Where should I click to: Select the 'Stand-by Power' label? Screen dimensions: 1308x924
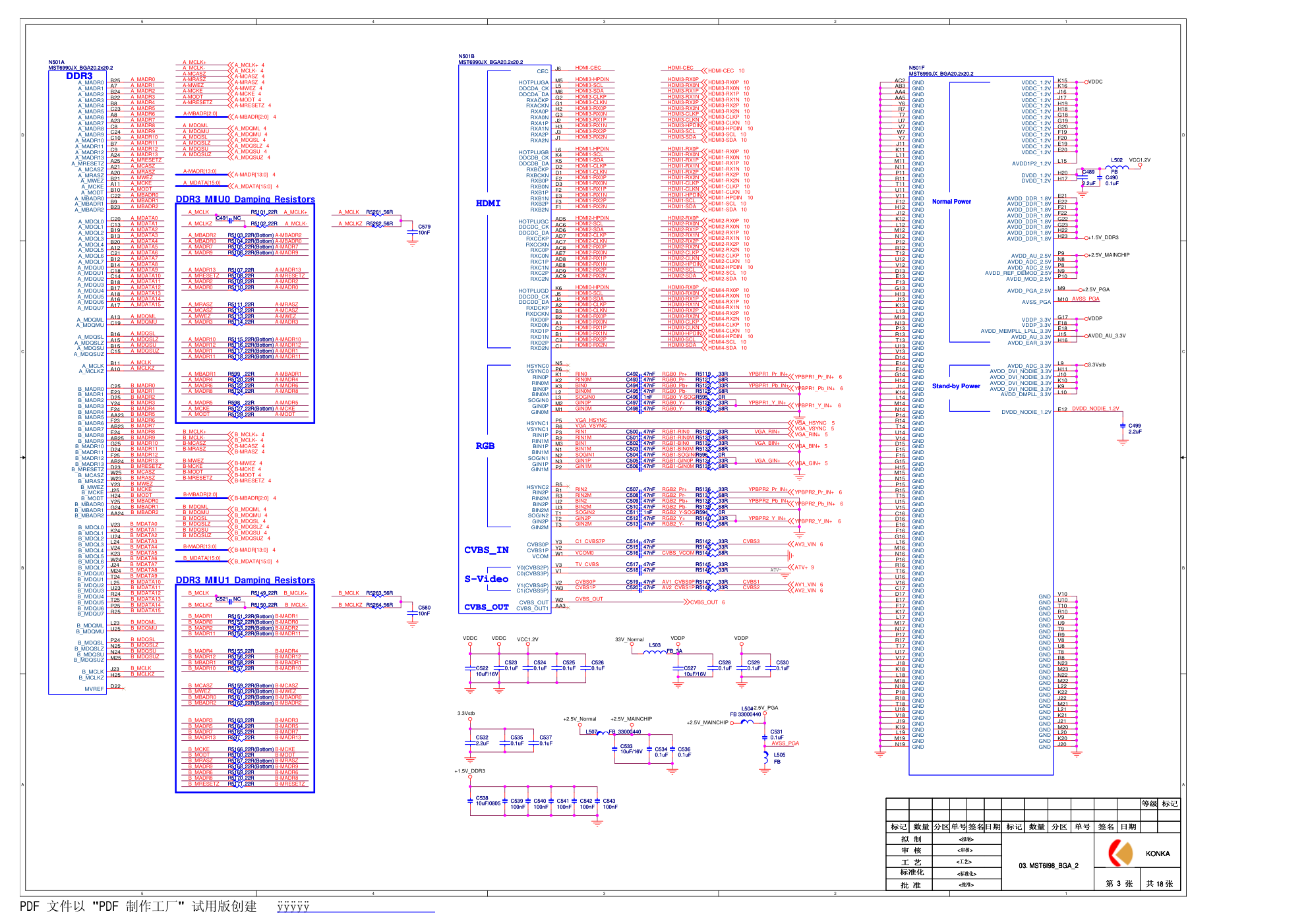[x=956, y=386]
